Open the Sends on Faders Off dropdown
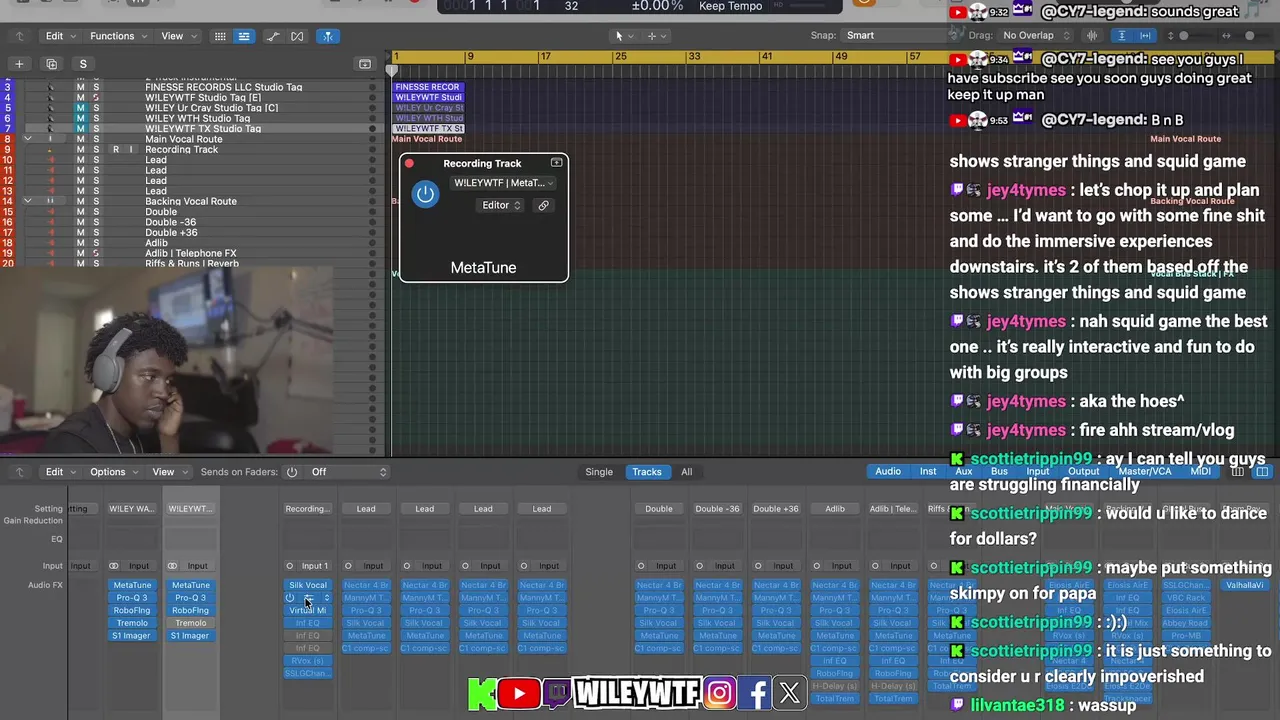1280x720 pixels. (348, 472)
